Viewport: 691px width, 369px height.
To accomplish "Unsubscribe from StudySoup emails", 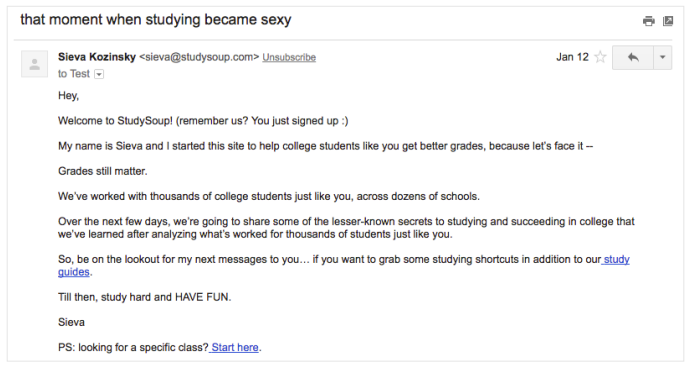I will pyautogui.click(x=289, y=57).
